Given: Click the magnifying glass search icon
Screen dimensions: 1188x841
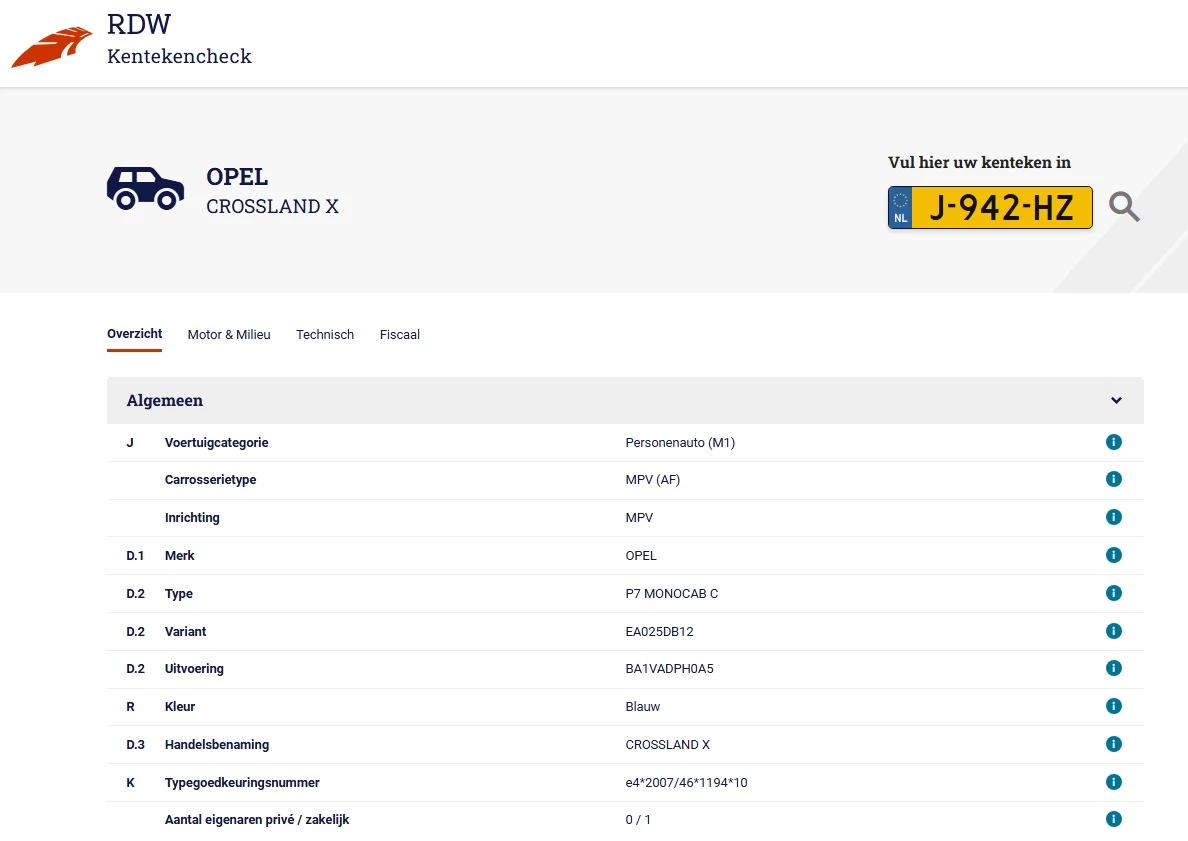Looking at the screenshot, I should coord(1124,207).
